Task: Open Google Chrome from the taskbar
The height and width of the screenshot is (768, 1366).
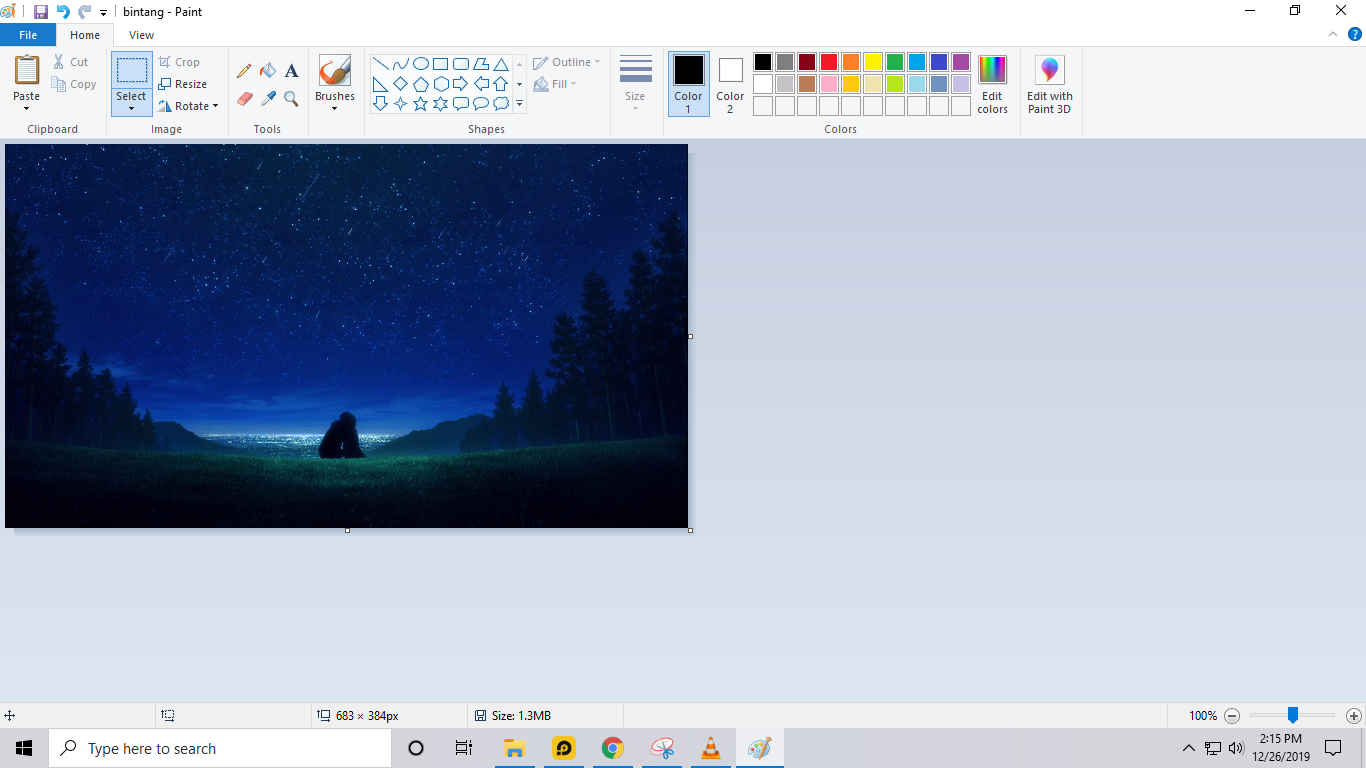Action: click(613, 748)
